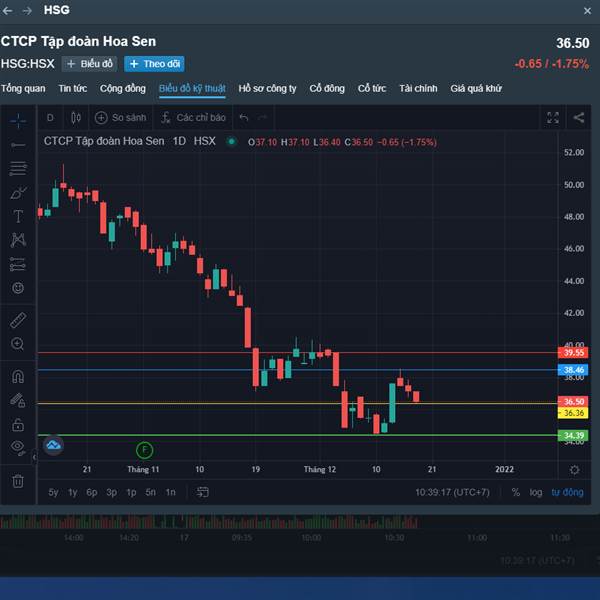Click the Theo dõi follow button

[154, 64]
